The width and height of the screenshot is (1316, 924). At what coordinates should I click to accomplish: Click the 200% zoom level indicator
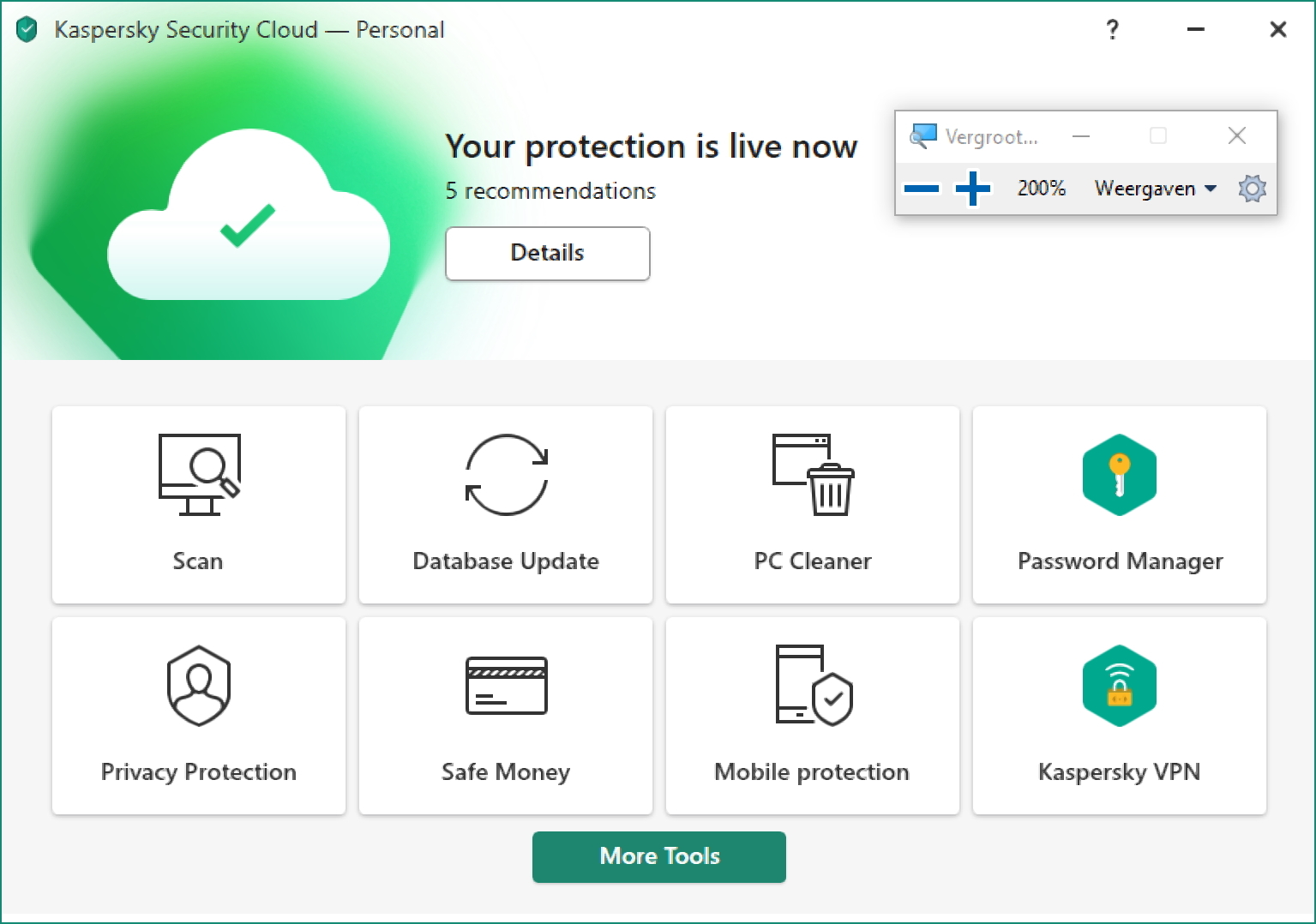pyautogui.click(x=1041, y=189)
